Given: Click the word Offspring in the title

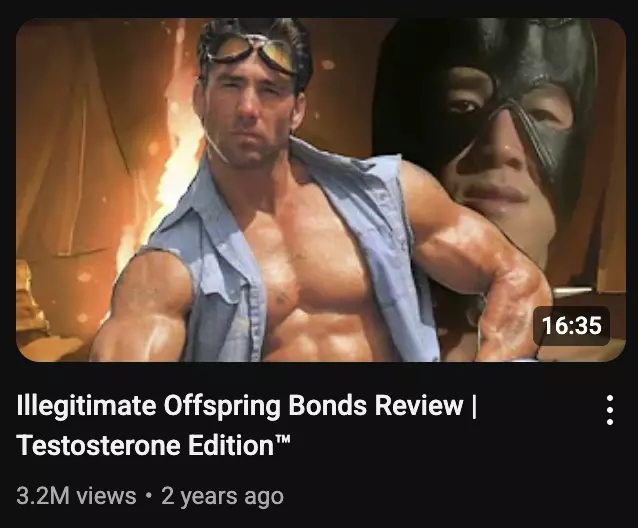Looking at the screenshot, I should coord(222,407).
